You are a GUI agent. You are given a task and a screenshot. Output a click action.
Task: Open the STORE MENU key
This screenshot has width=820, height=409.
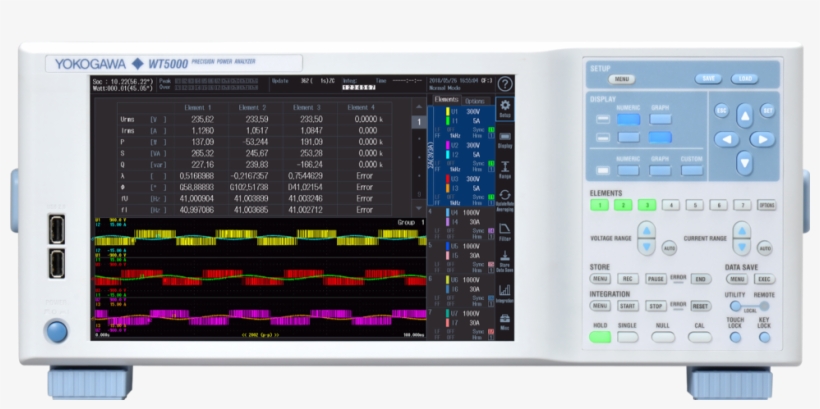[600, 279]
